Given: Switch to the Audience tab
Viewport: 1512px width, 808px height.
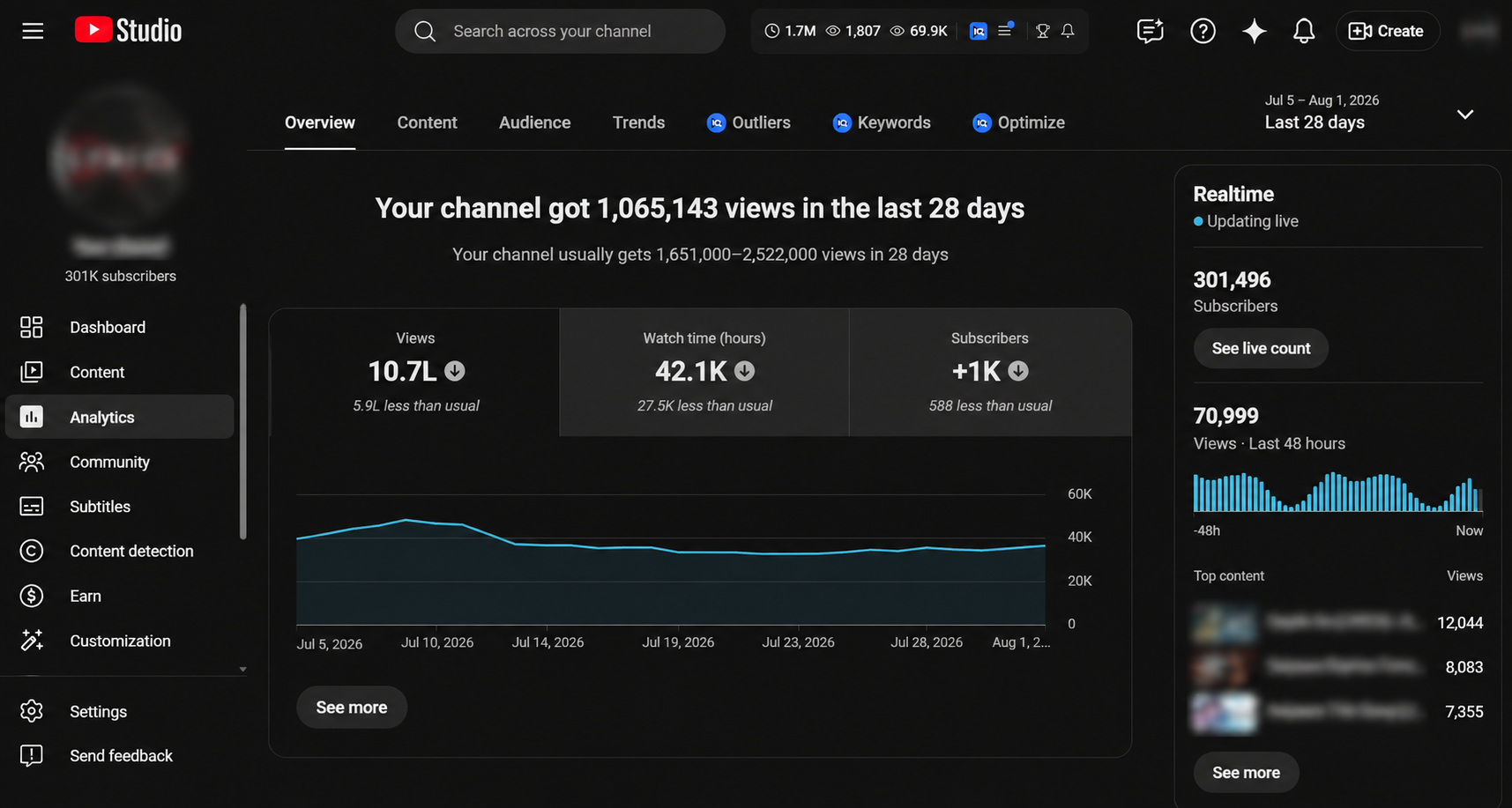Looking at the screenshot, I should pyautogui.click(x=534, y=122).
